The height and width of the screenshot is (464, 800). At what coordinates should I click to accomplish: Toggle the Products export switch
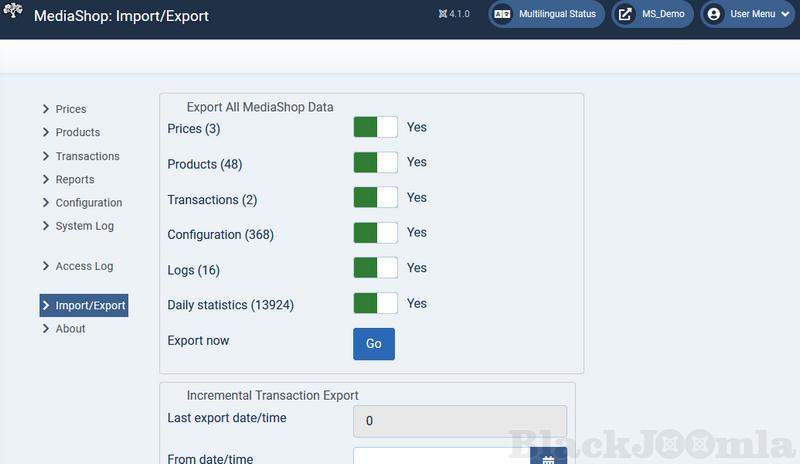point(375,162)
